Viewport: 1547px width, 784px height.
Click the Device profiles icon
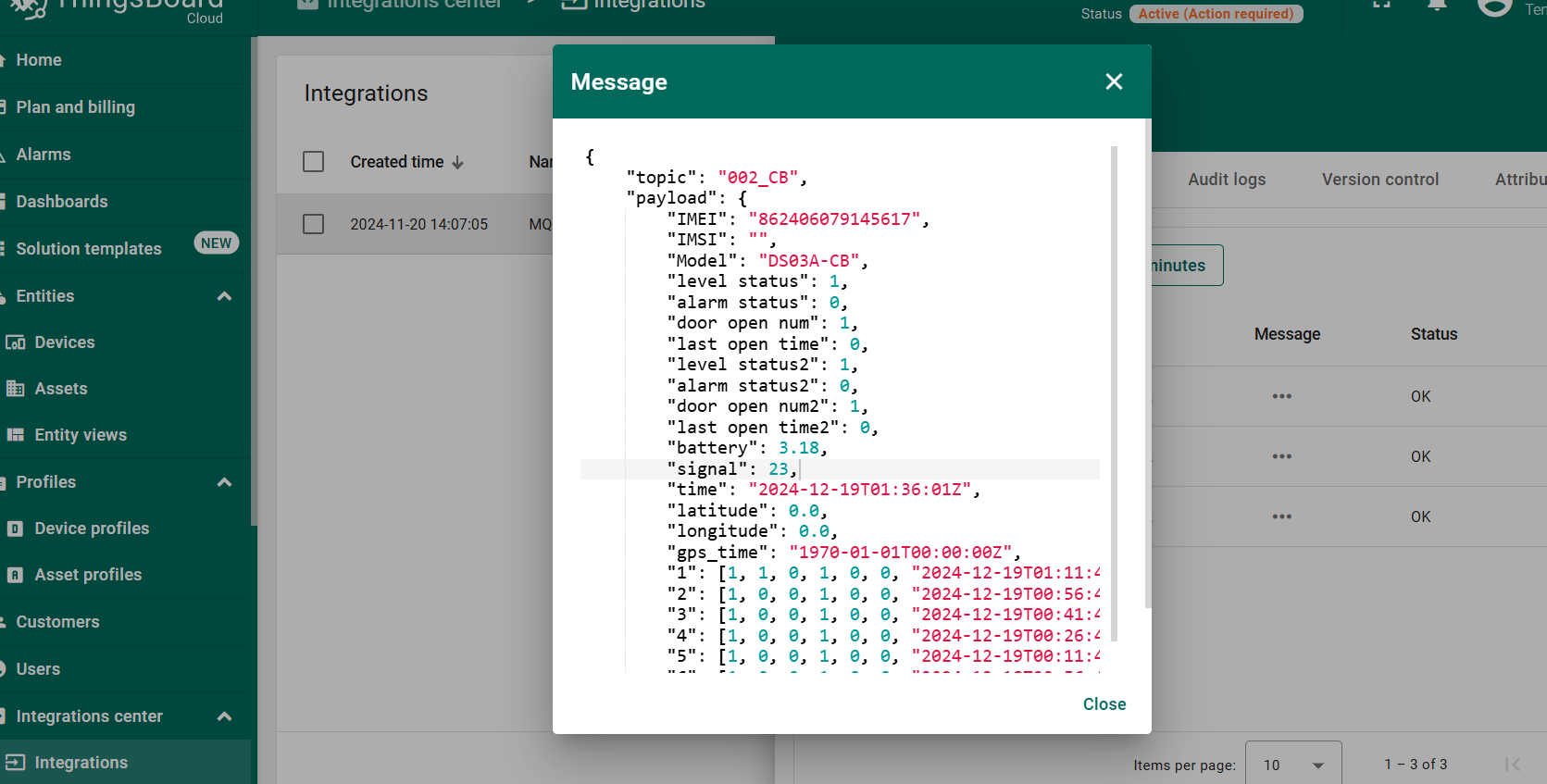(15, 529)
